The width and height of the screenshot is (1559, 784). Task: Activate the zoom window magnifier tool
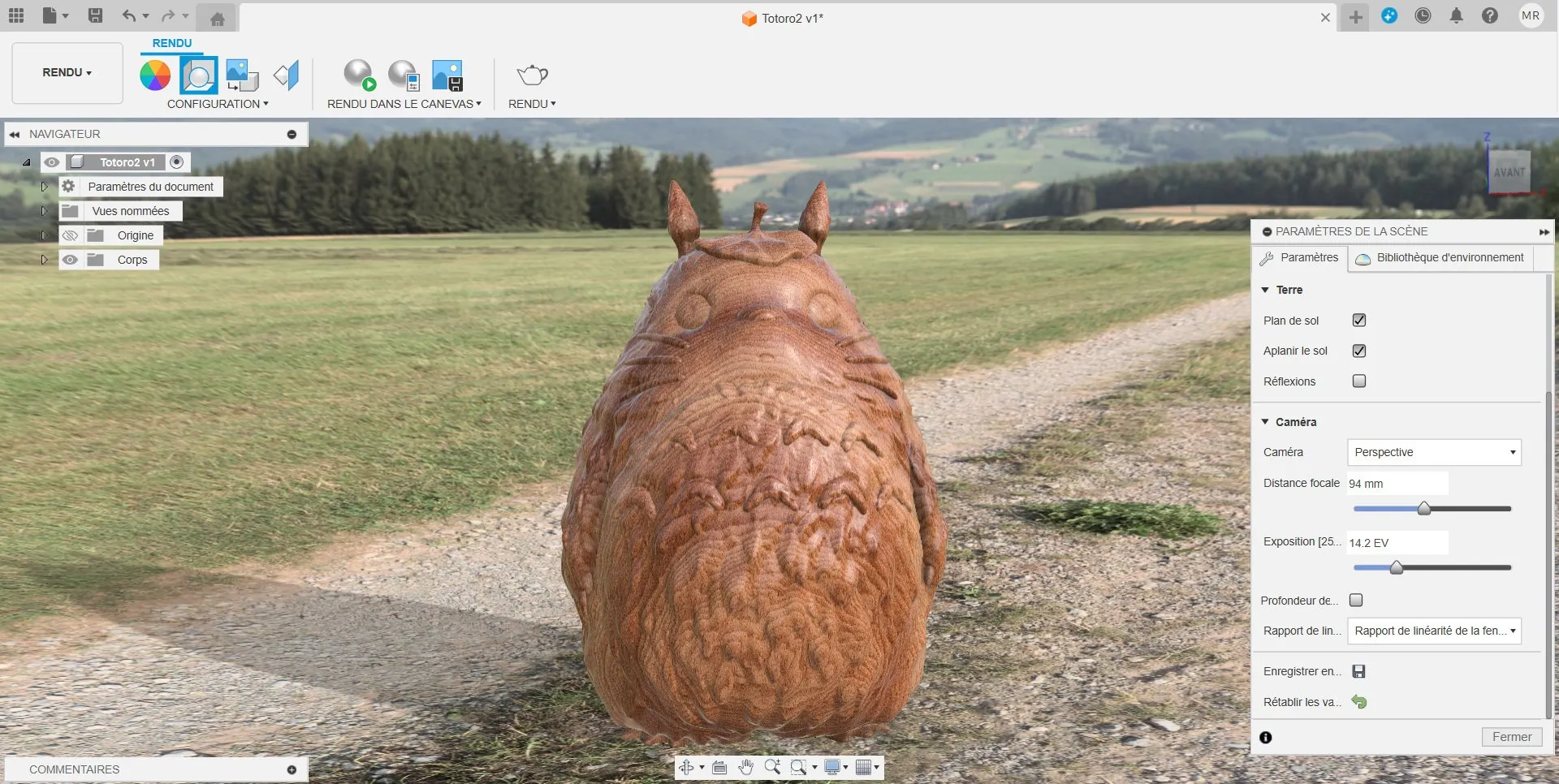coord(798,767)
